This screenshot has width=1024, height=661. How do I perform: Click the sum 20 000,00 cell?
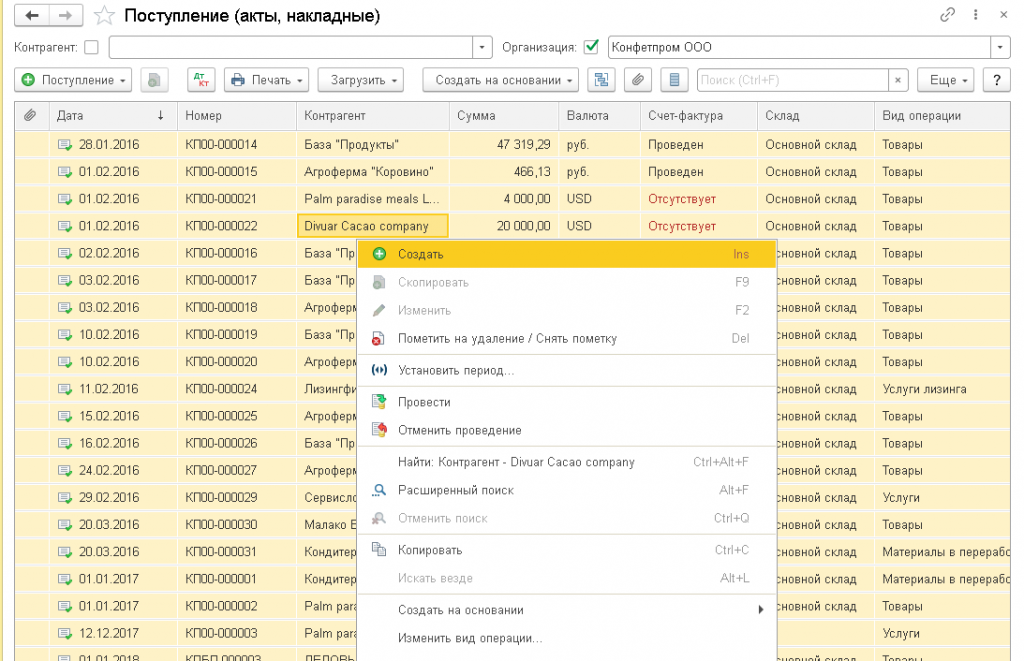click(504, 226)
